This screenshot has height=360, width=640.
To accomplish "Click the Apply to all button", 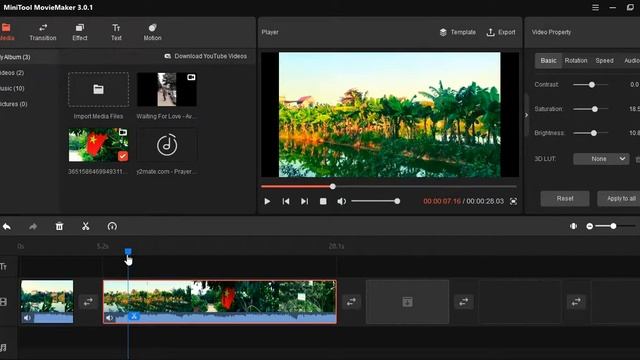I will (620, 199).
